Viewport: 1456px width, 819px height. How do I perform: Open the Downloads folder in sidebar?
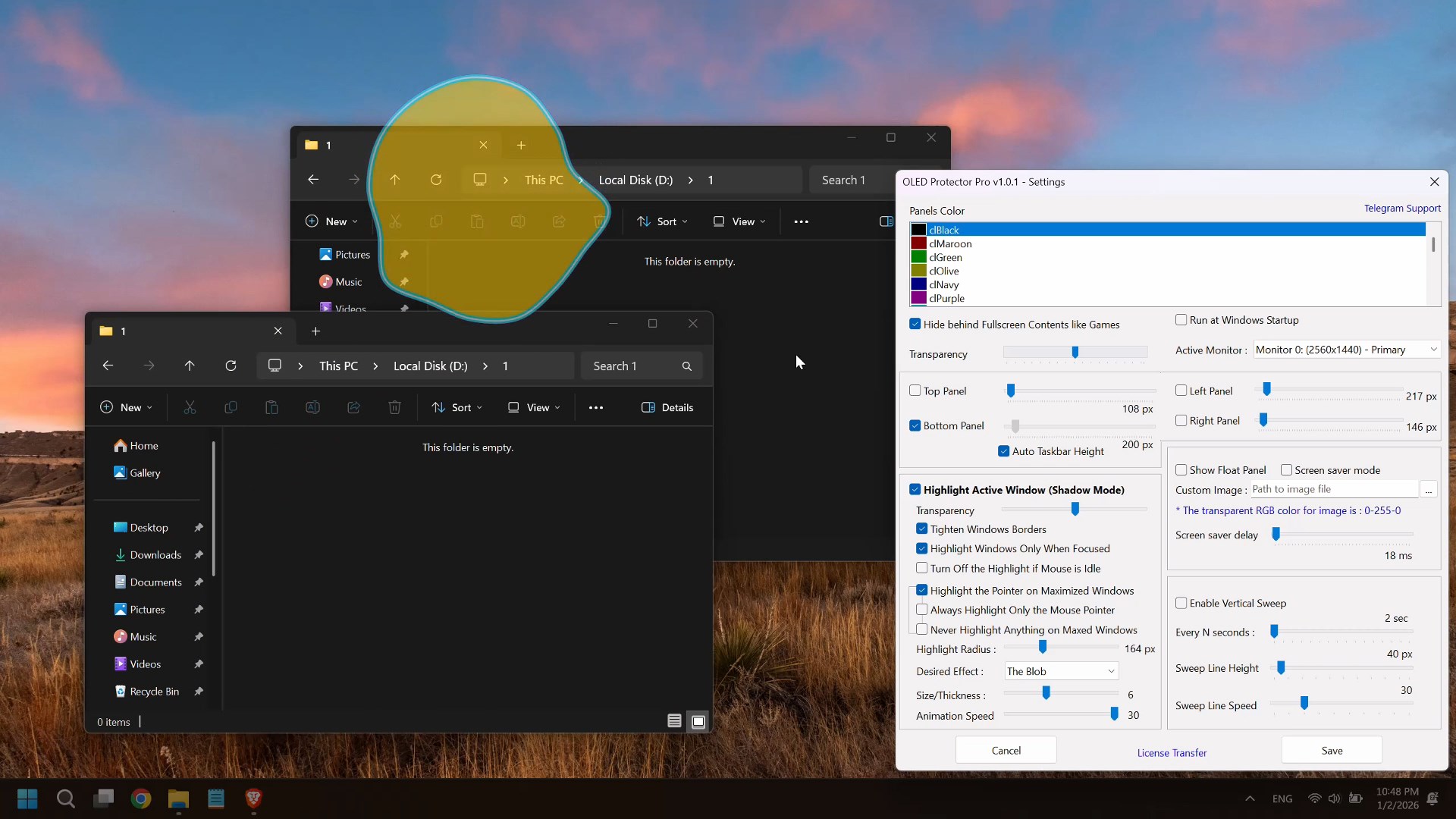coord(155,555)
